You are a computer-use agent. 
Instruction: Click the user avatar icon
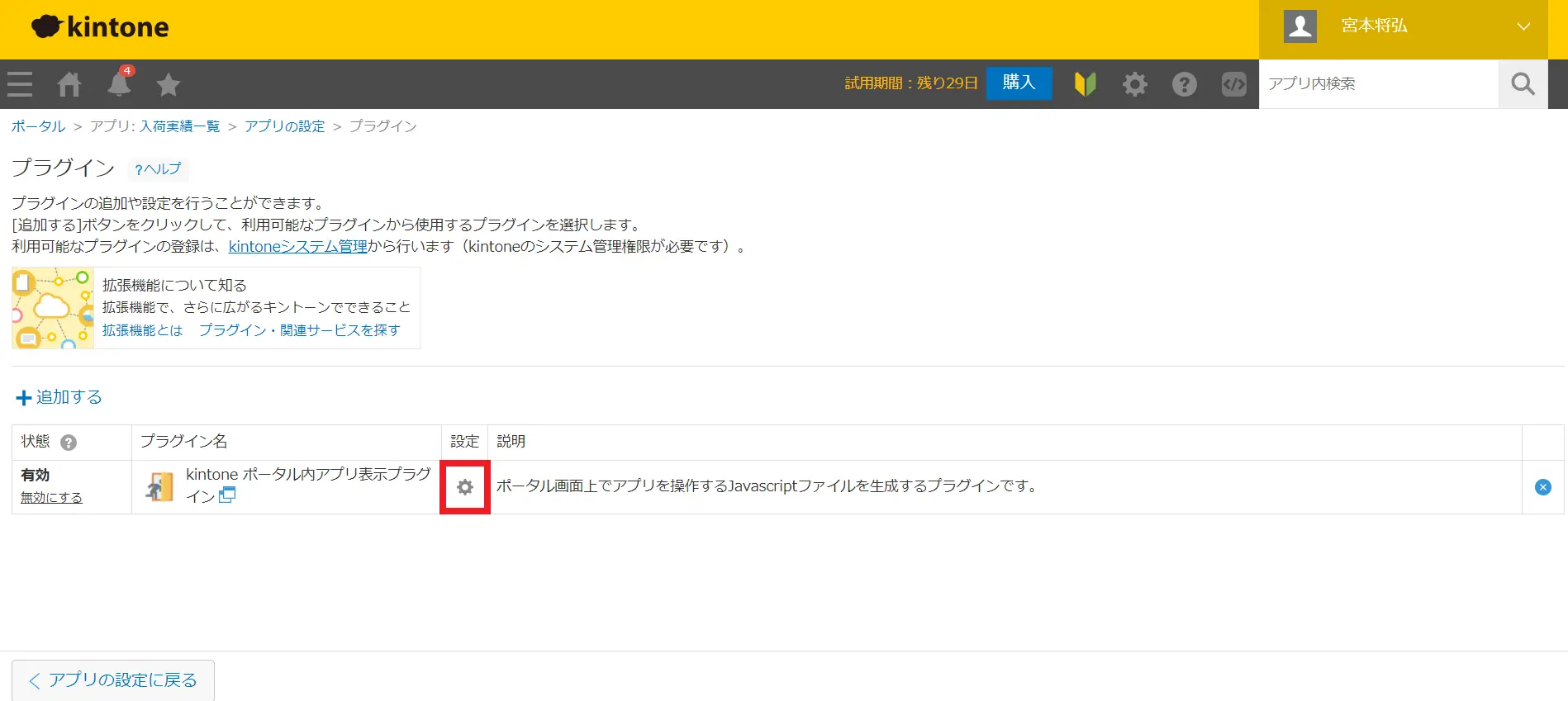(1300, 26)
